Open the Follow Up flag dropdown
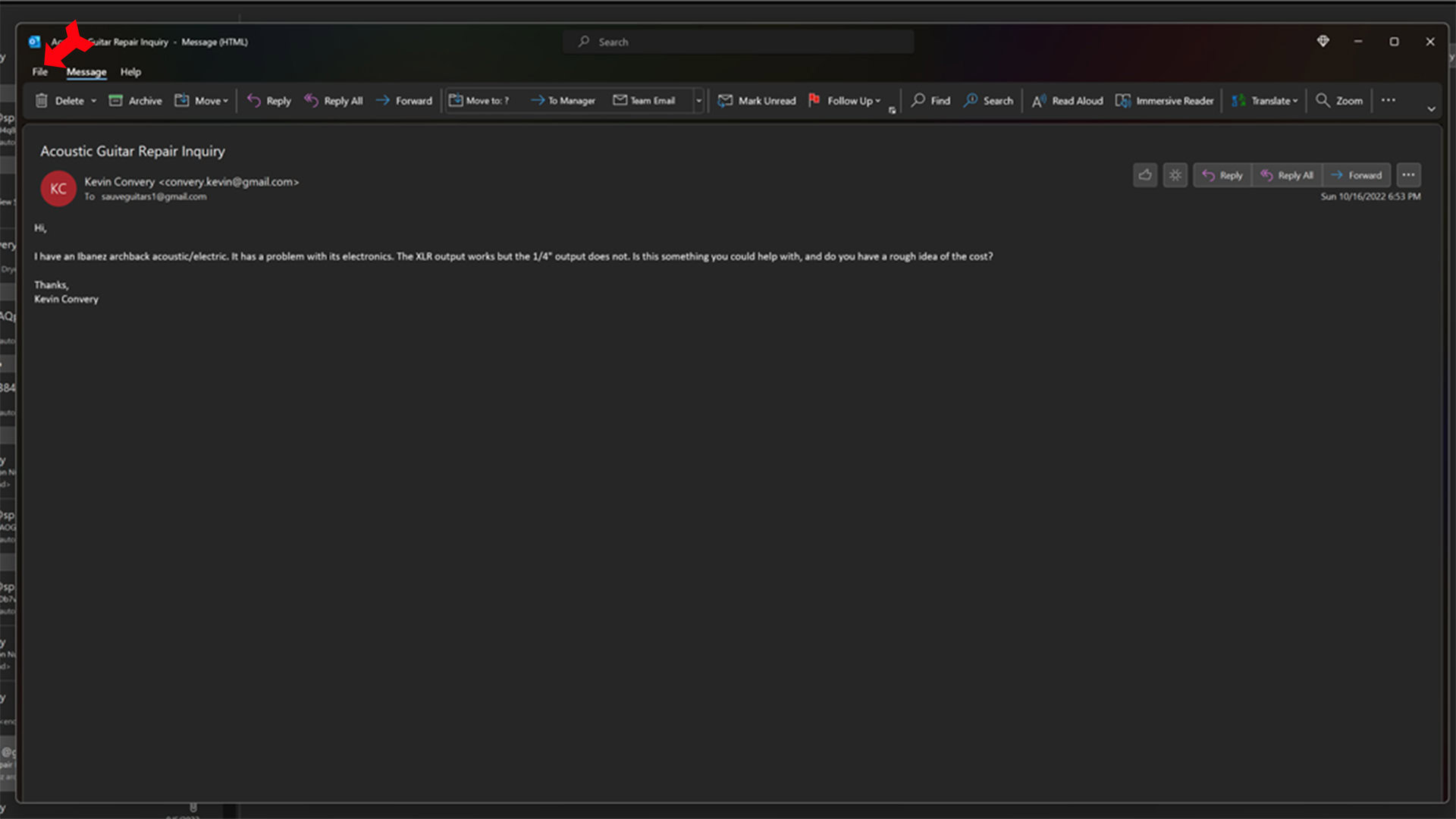1456x819 pixels. (878, 101)
